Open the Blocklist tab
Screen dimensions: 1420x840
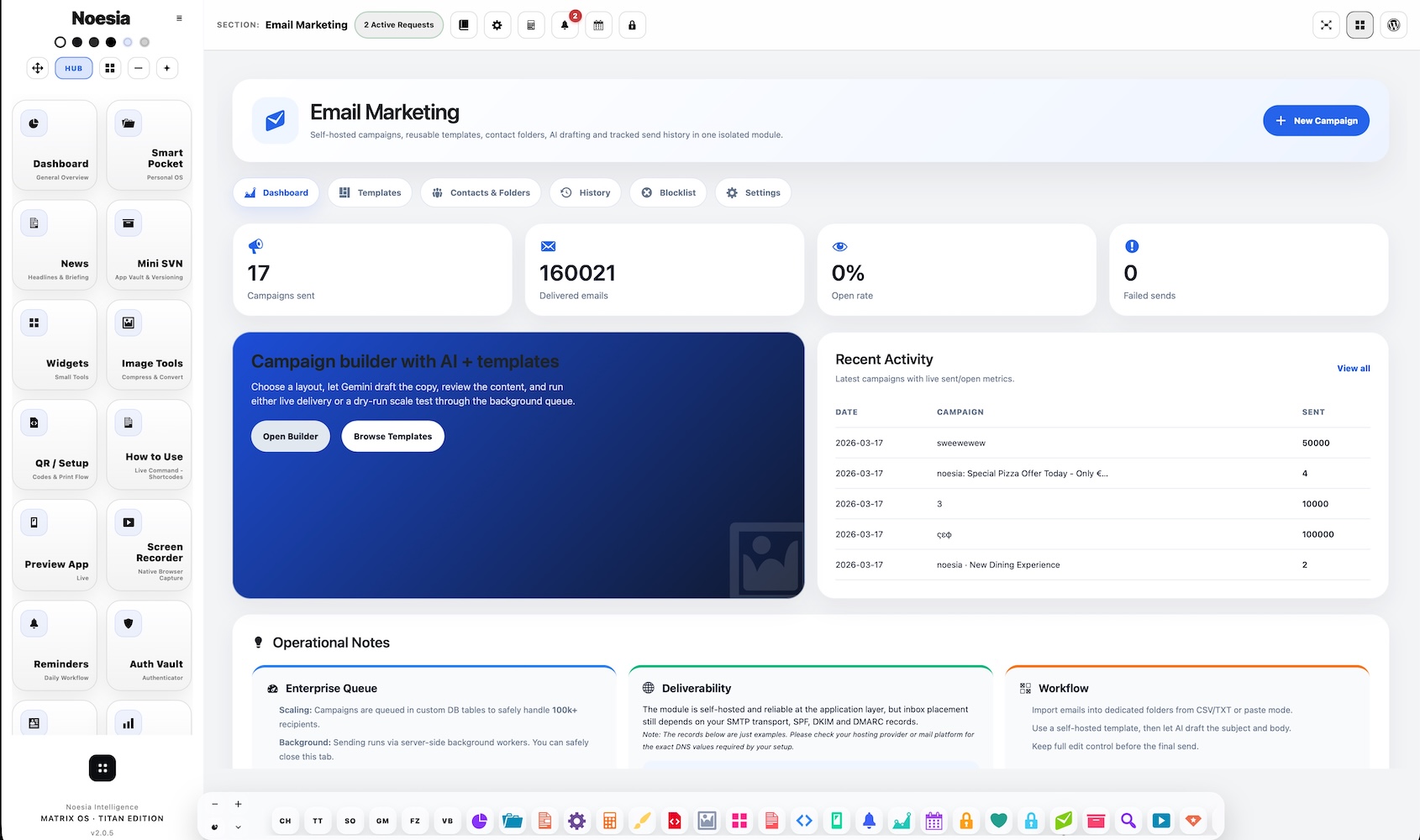[x=669, y=192]
